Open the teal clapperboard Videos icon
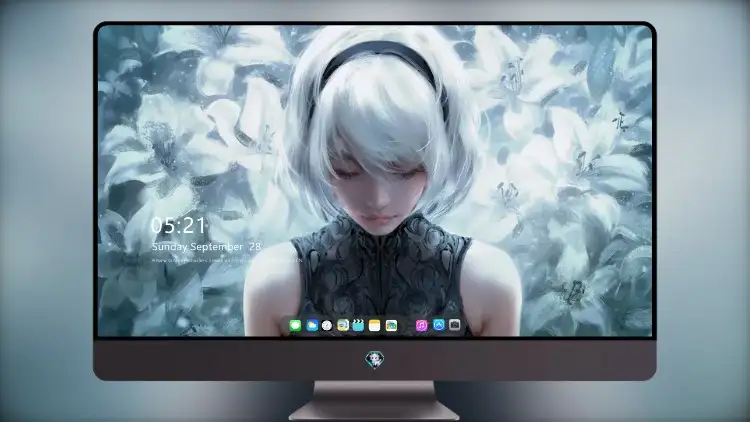The image size is (750, 422). [358, 326]
